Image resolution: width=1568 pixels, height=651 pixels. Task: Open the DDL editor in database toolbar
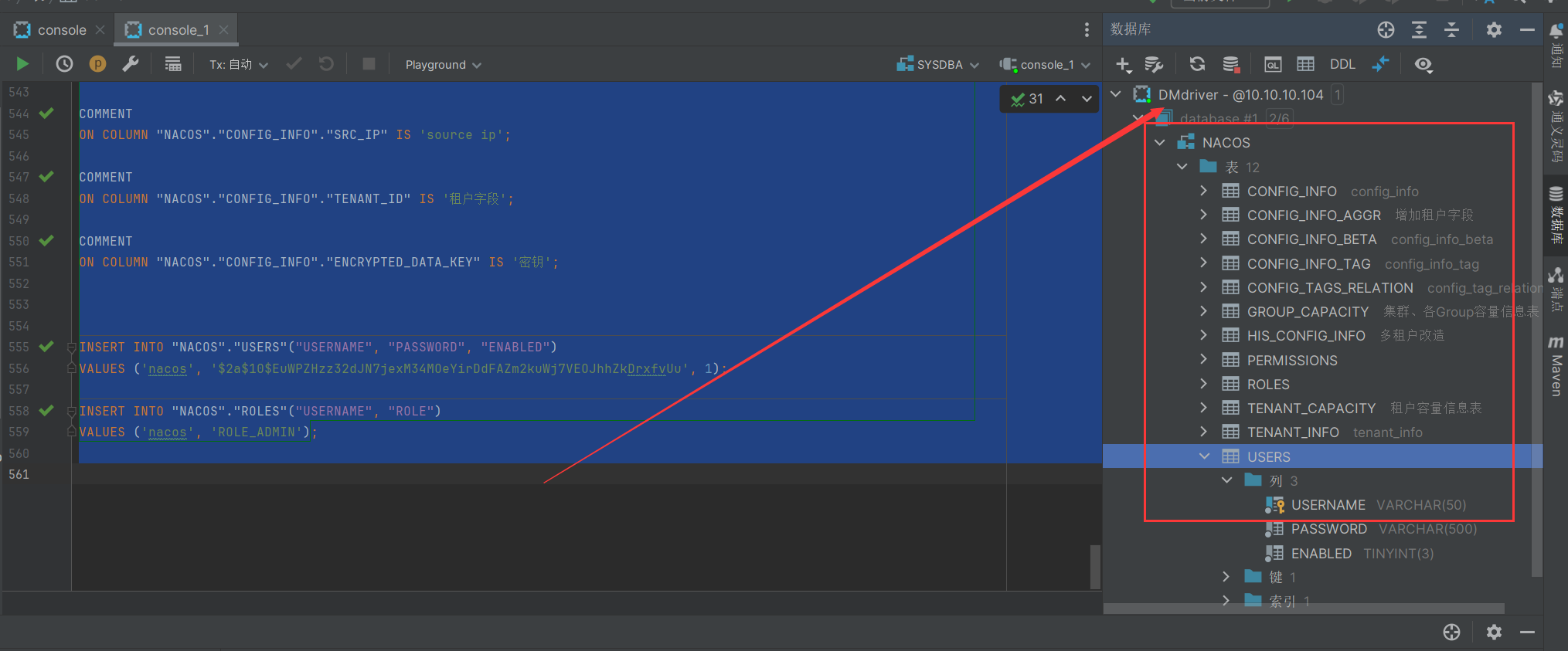pyautogui.click(x=1342, y=64)
